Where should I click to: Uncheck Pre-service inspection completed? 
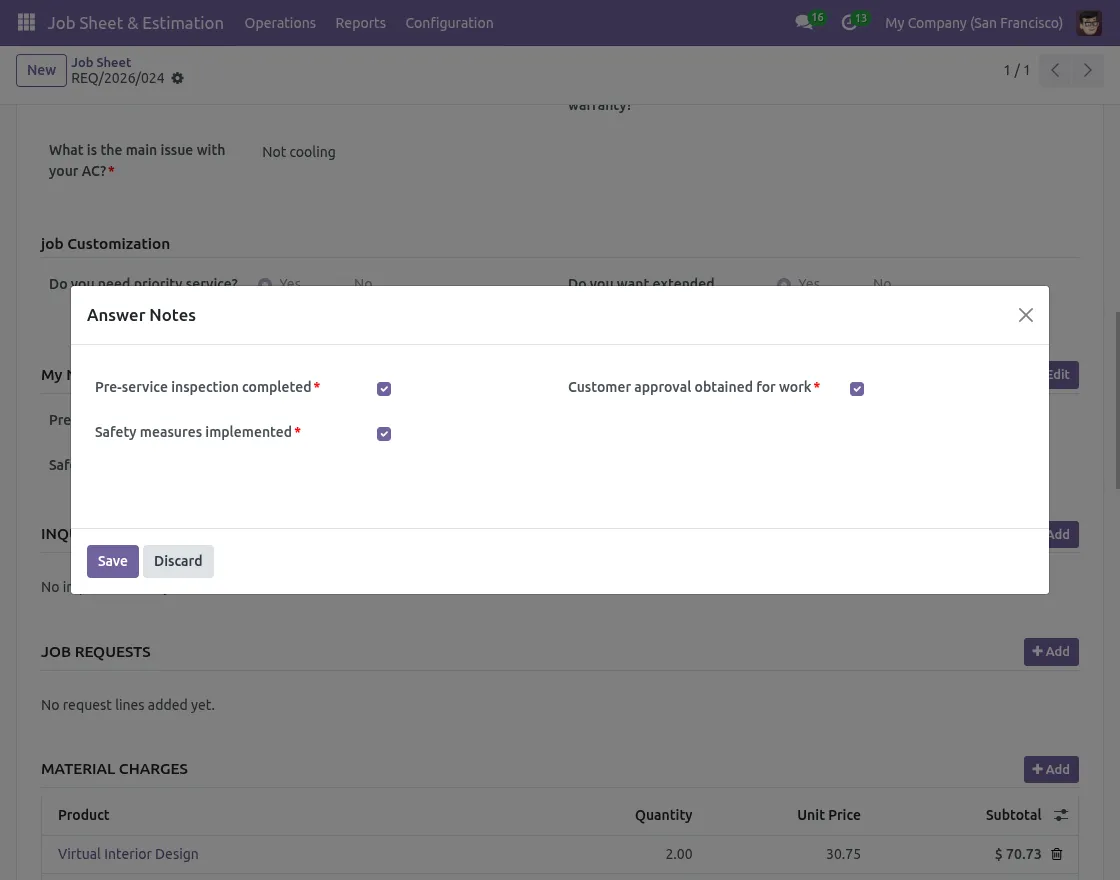point(384,388)
